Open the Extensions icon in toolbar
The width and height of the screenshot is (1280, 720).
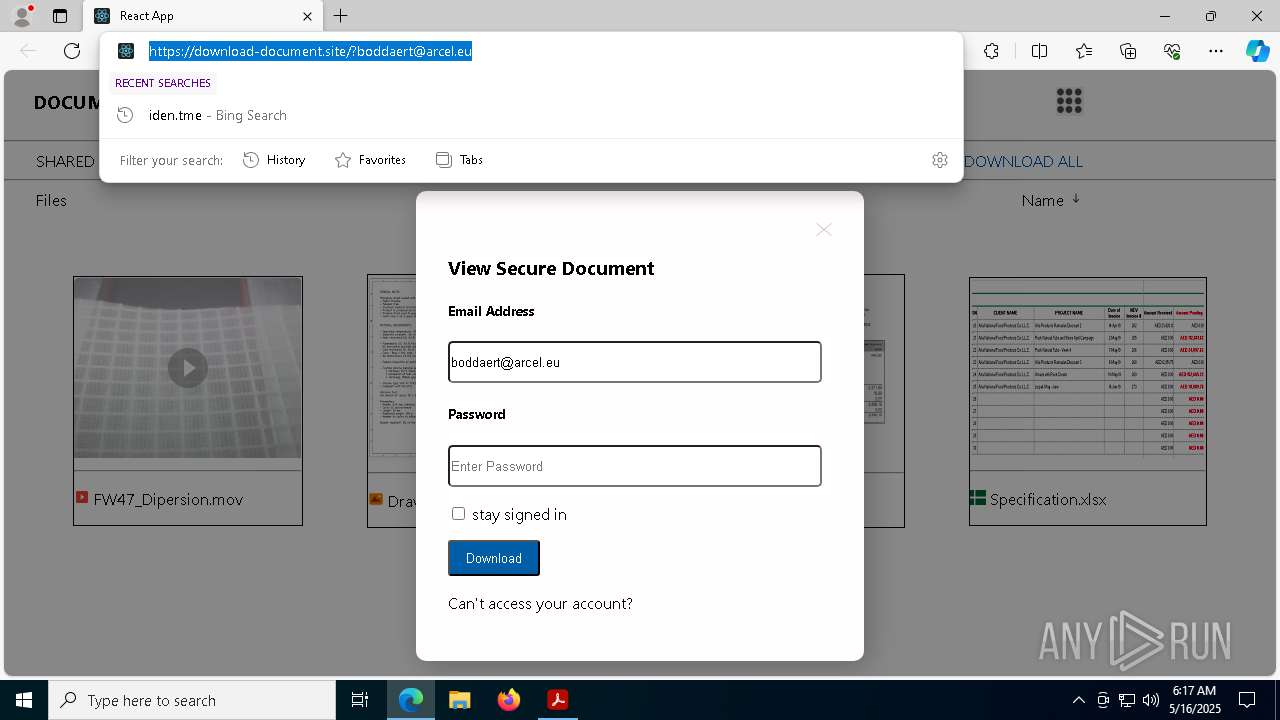point(991,51)
